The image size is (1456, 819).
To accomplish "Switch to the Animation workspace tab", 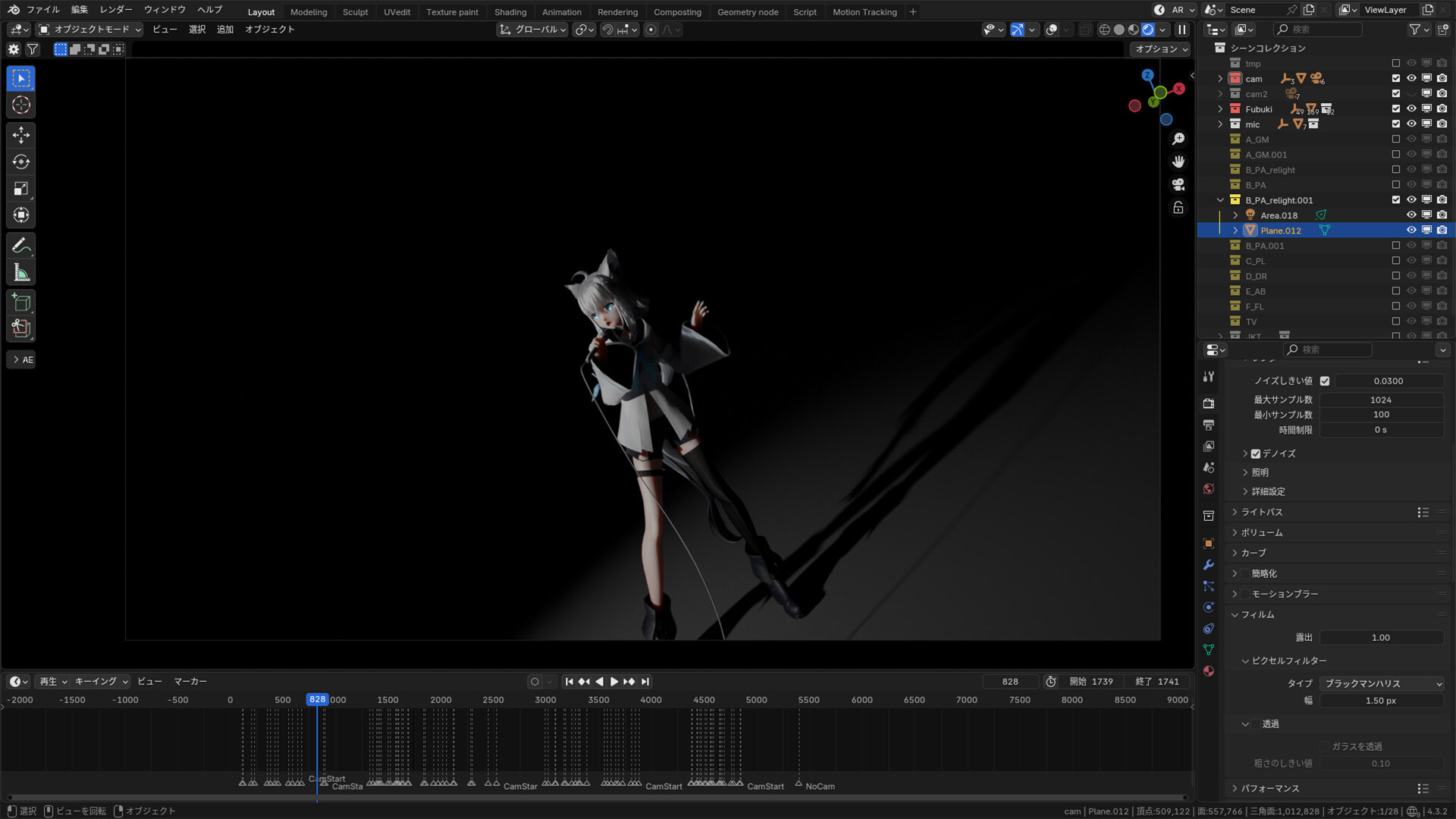I will [562, 12].
